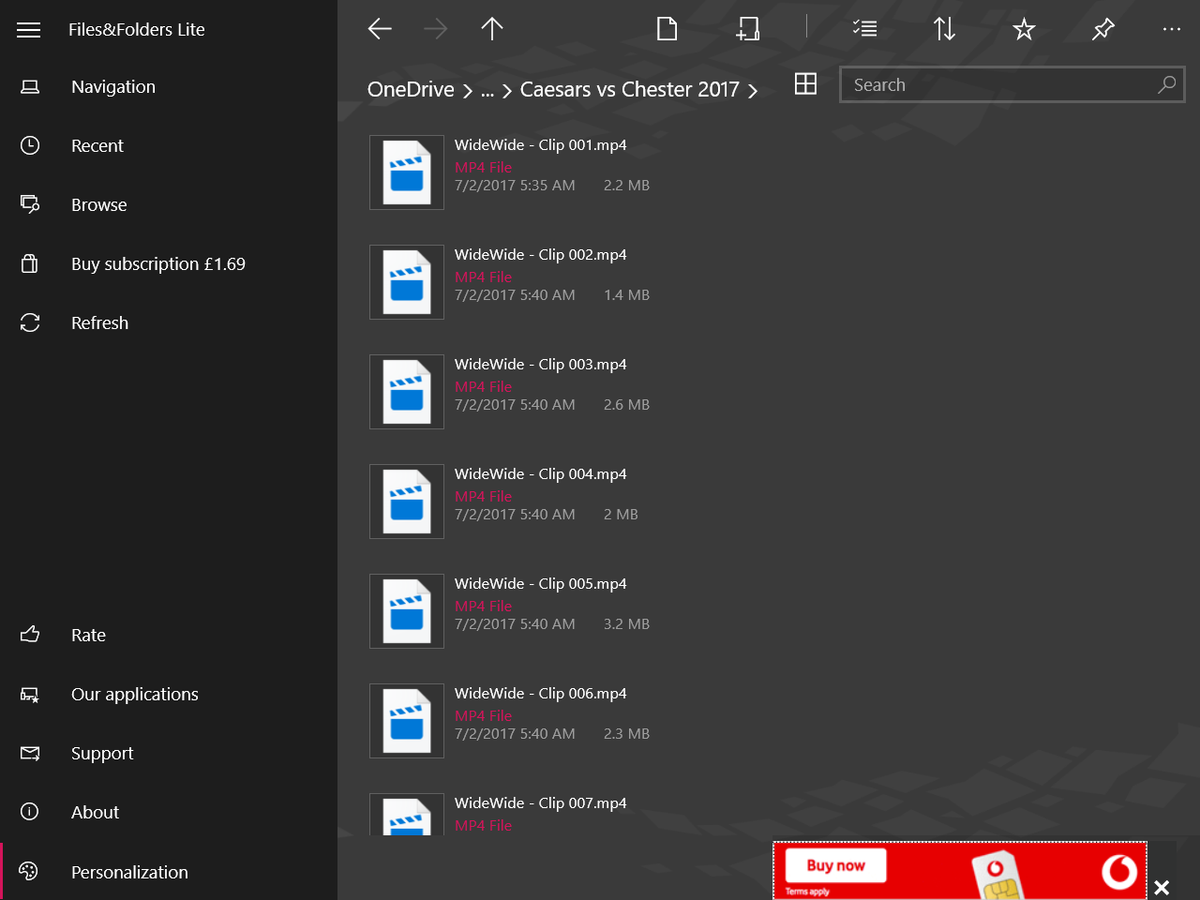Mark this folder as a favorite

(1024, 29)
